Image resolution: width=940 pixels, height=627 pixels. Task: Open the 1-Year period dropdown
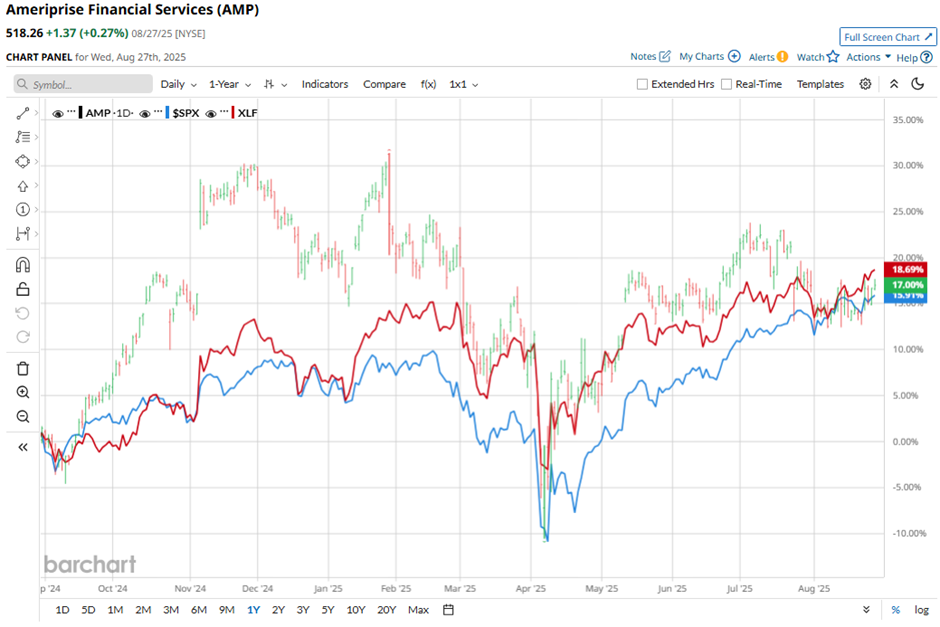tap(230, 85)
